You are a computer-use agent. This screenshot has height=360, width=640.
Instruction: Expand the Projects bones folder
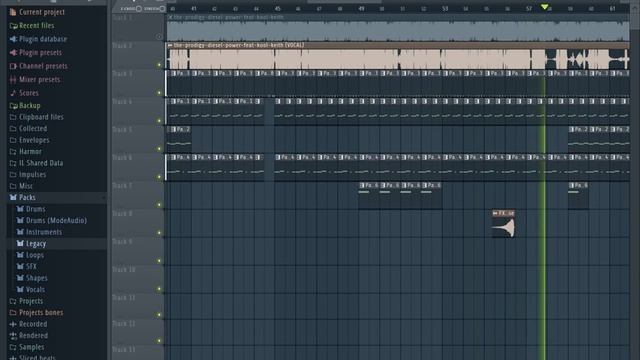pyautogui.click(x=13, y=313)
